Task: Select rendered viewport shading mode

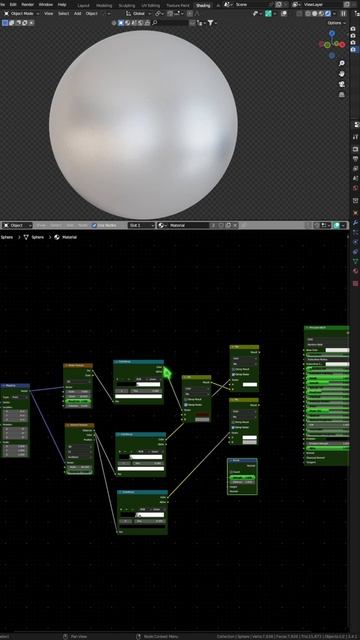Action: [327, 13]
